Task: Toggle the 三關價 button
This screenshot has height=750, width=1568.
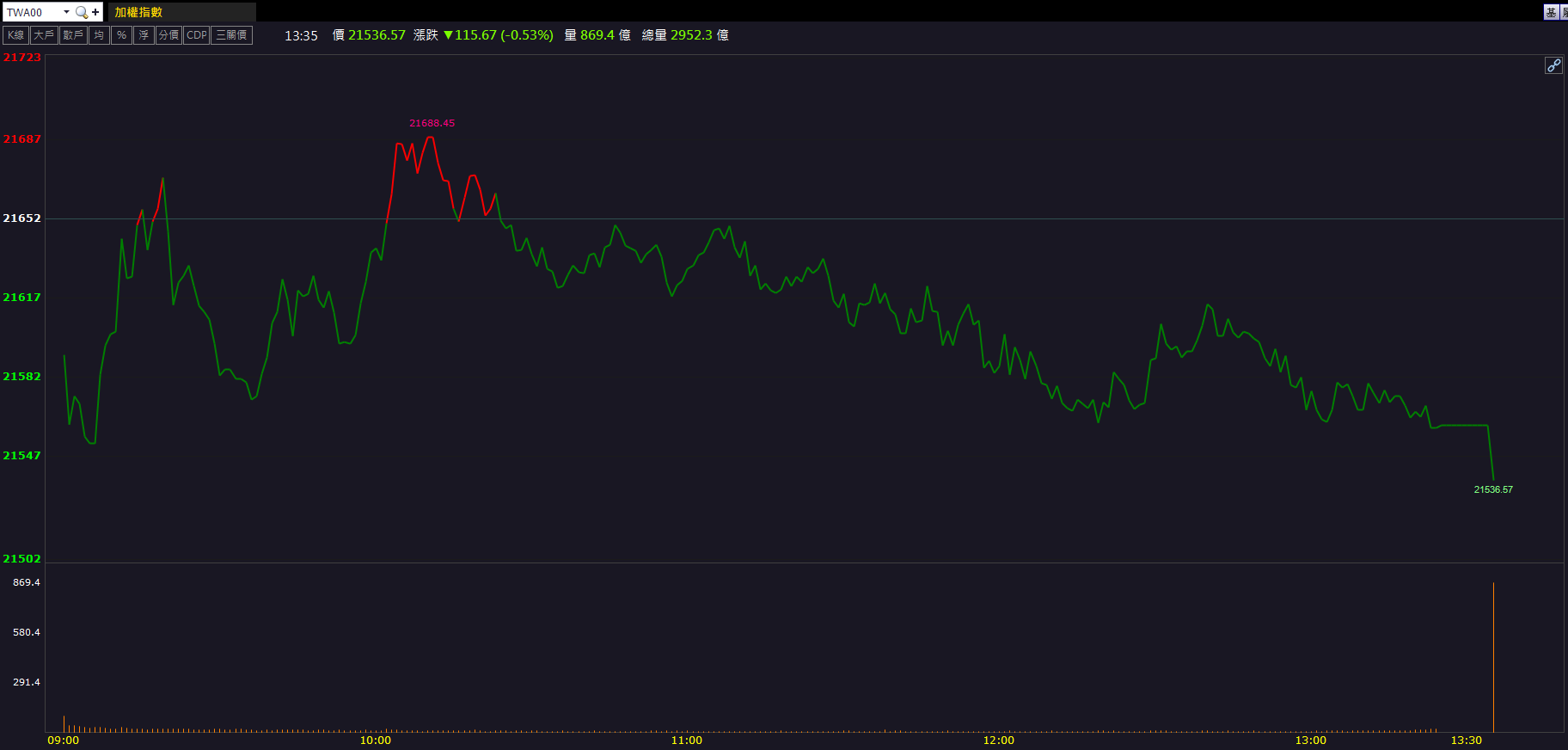Action: [232, 35]
